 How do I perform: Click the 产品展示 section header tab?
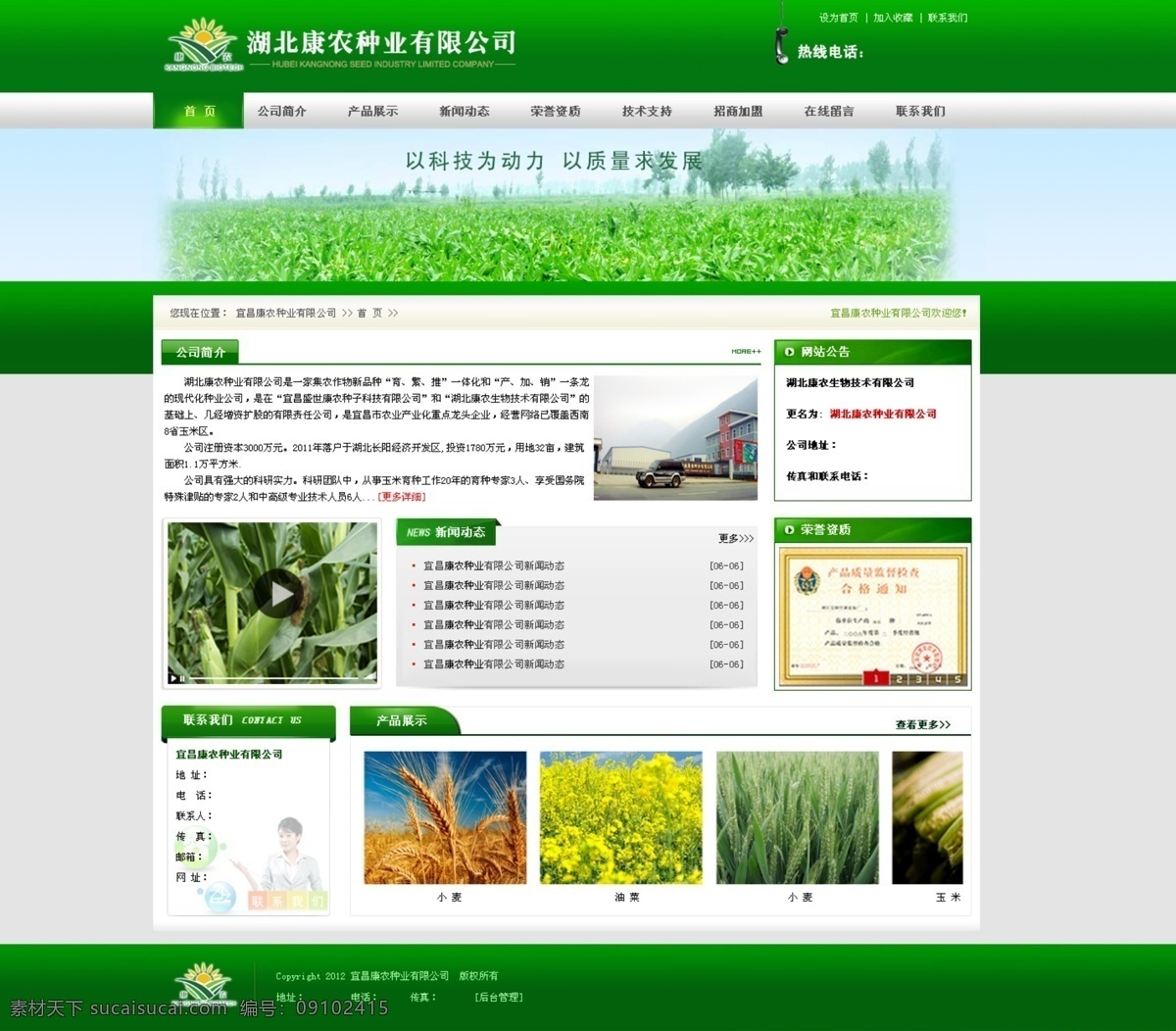pos(403,720)
